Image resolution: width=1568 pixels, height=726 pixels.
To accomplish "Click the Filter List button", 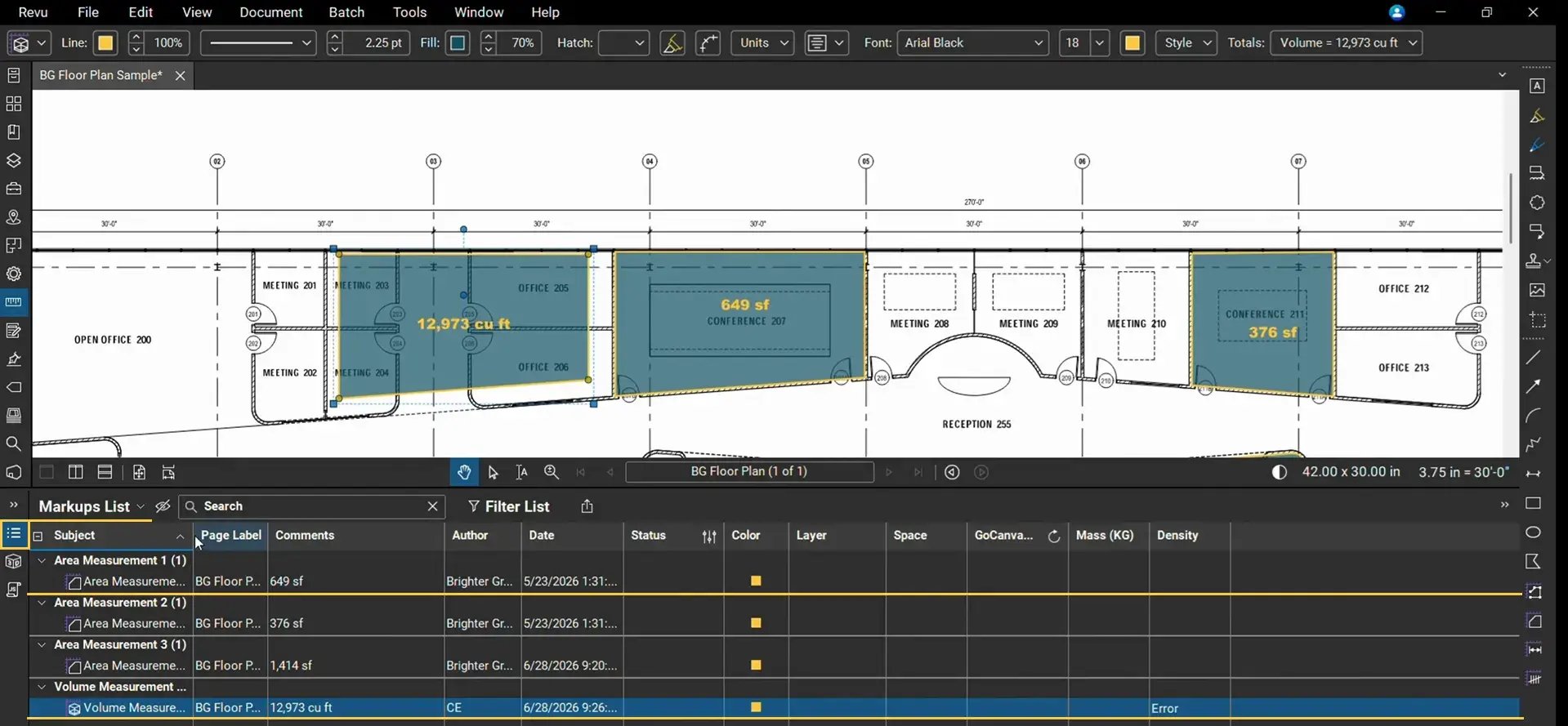I will click(508, 506).
